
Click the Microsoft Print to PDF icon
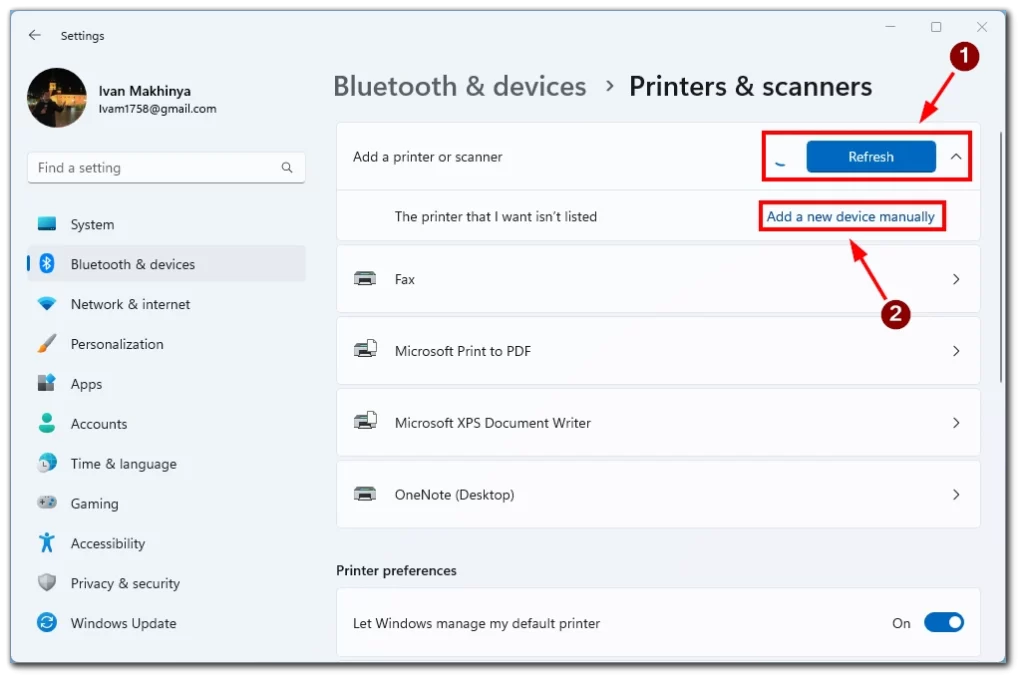[365, 349]
